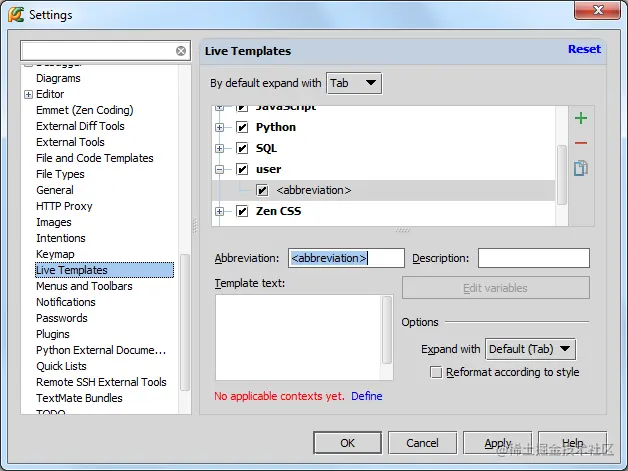Screen dimensions: 628x471
Task: Click the OK button
Action: click(x=347, y=443)
